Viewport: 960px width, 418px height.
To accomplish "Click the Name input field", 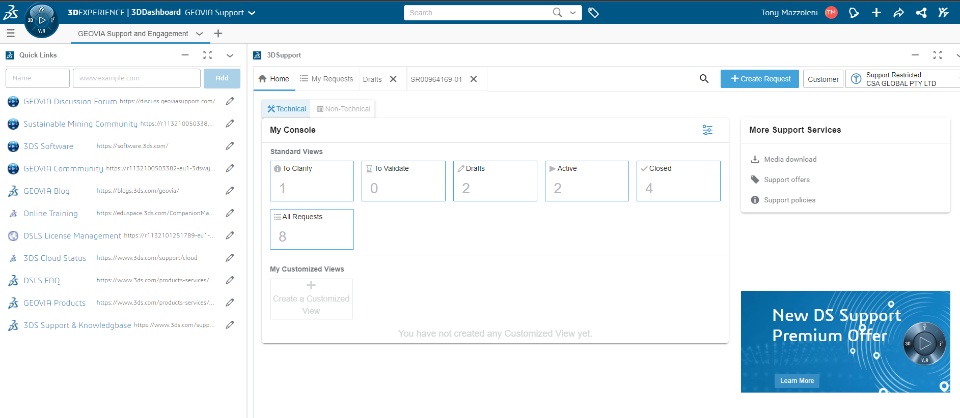I will point(37,78).
